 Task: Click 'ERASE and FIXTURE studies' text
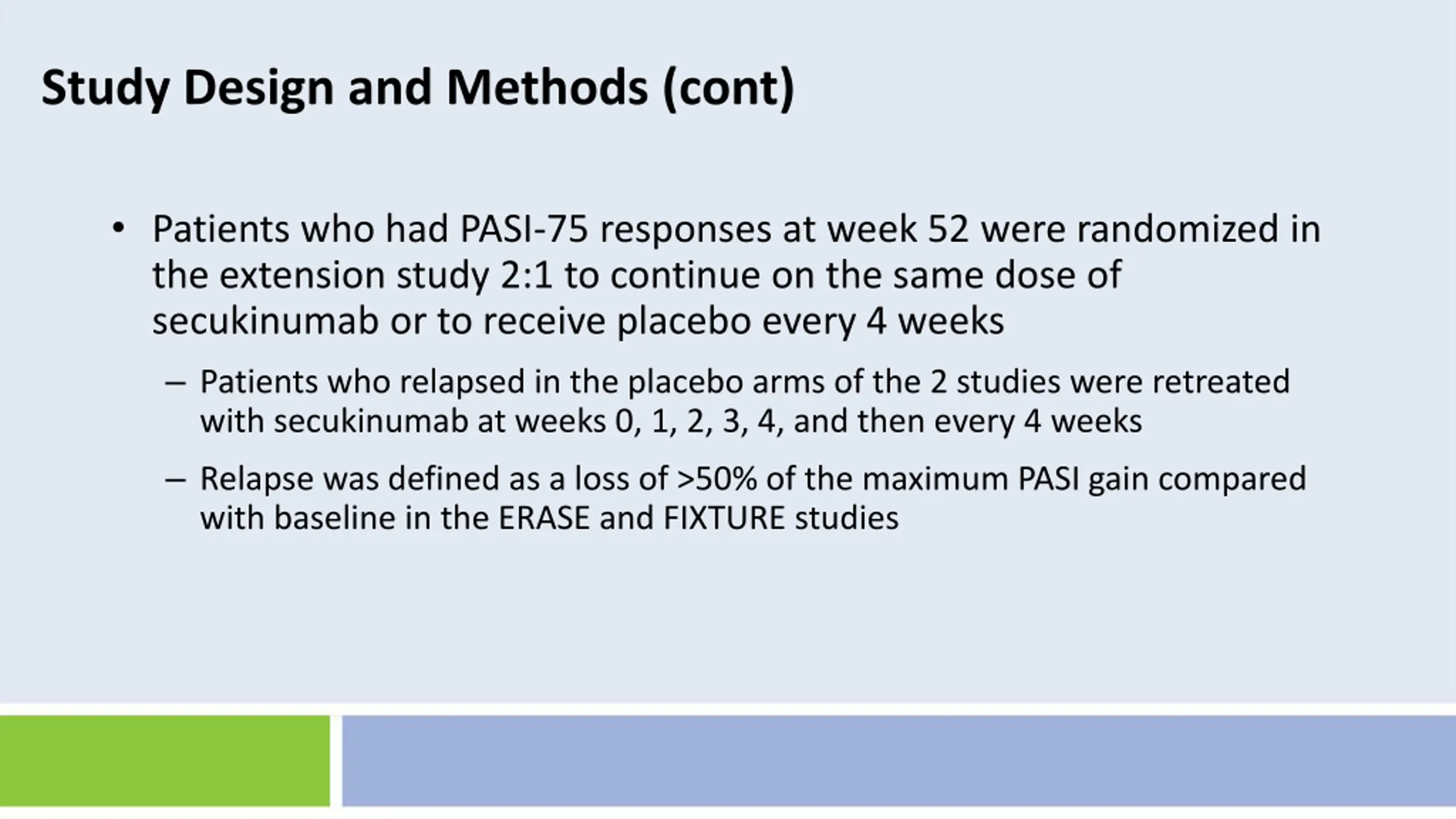[x=699, y=519]
